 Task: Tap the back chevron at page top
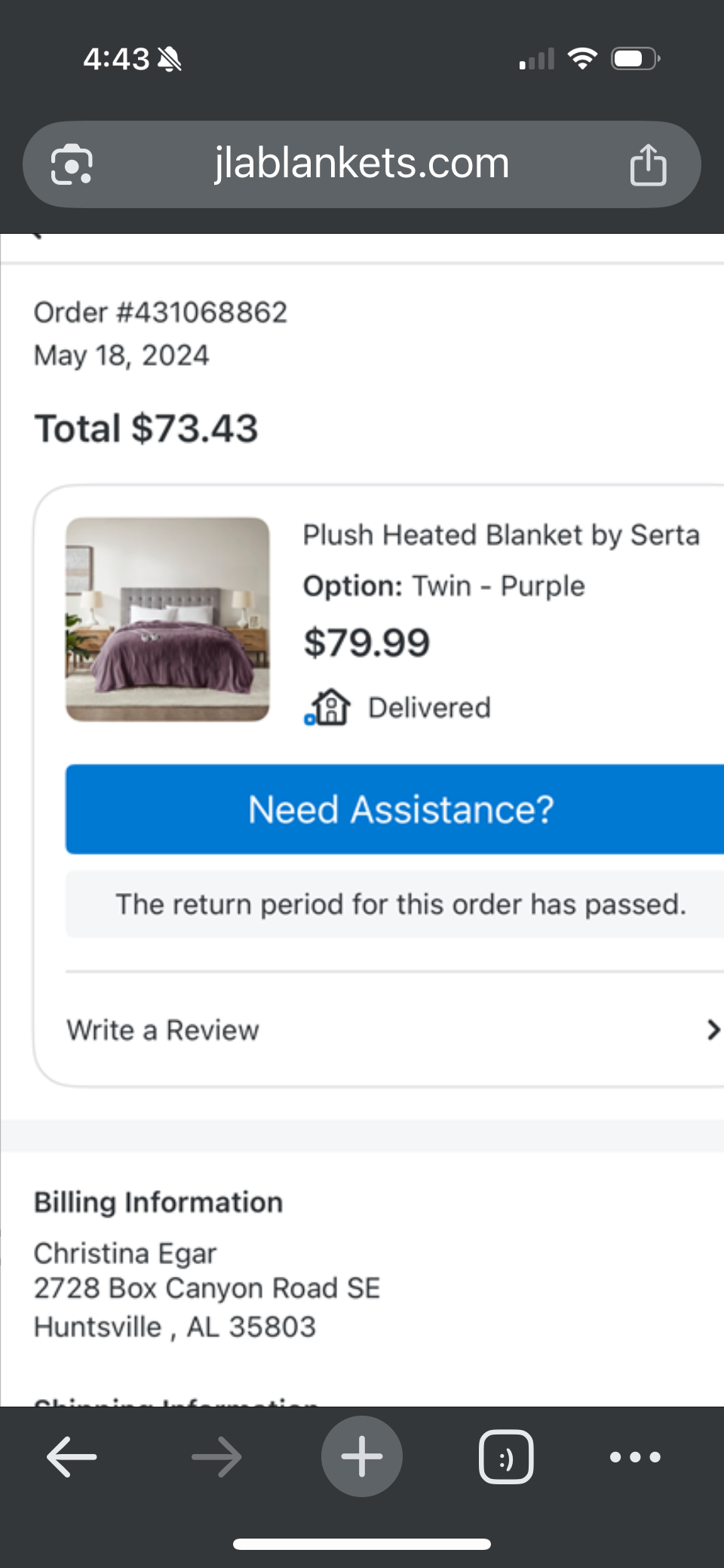35,236
